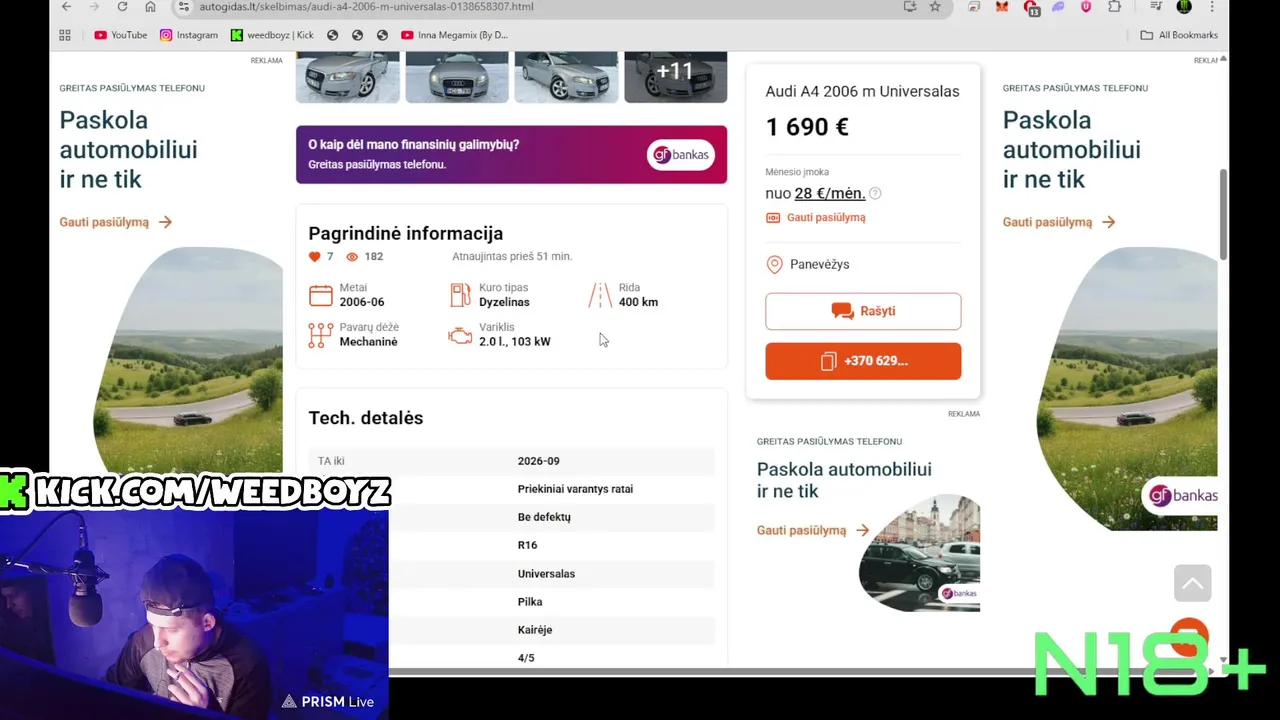Open the Inna Megamix bookmark tab
The image size is (1280, 720).
point(455,35)
